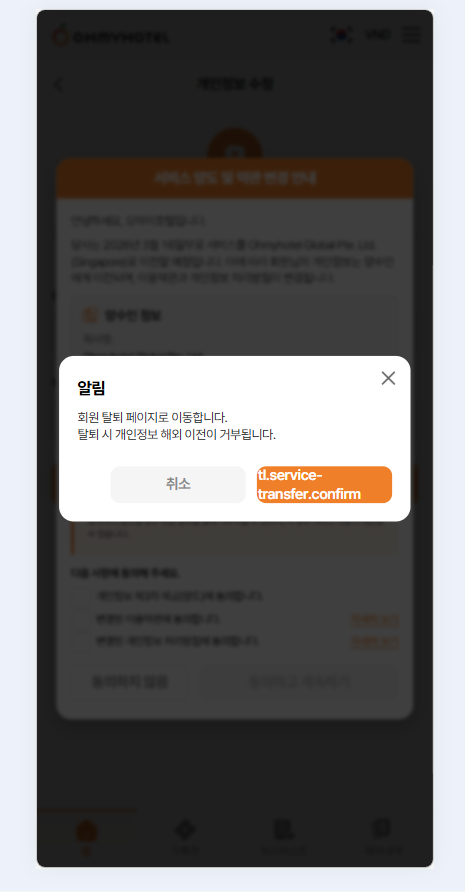
Task: Click the 취소 button
Action: pos(178,485)
